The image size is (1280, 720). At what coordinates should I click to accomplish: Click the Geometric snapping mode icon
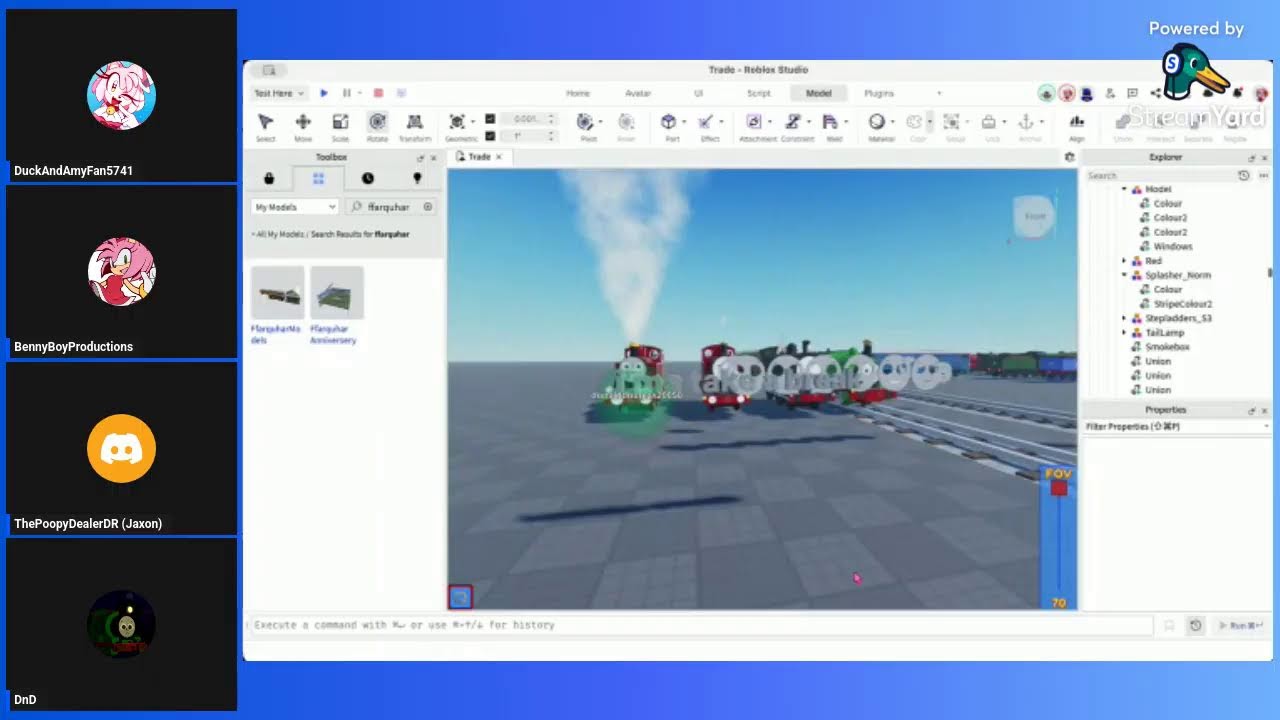[457, 122]
